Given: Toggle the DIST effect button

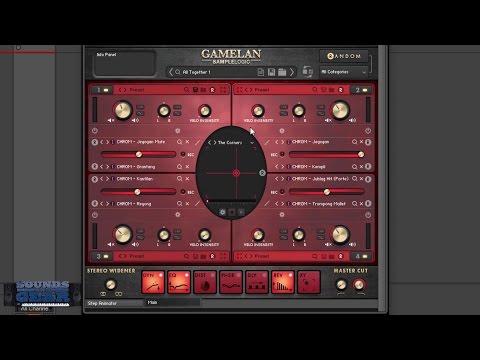Looking at the screenshot, I should [x=205, y=282].
